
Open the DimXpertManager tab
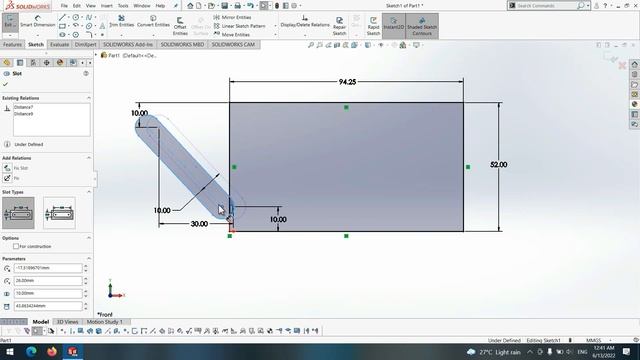(x=47, y=62)
